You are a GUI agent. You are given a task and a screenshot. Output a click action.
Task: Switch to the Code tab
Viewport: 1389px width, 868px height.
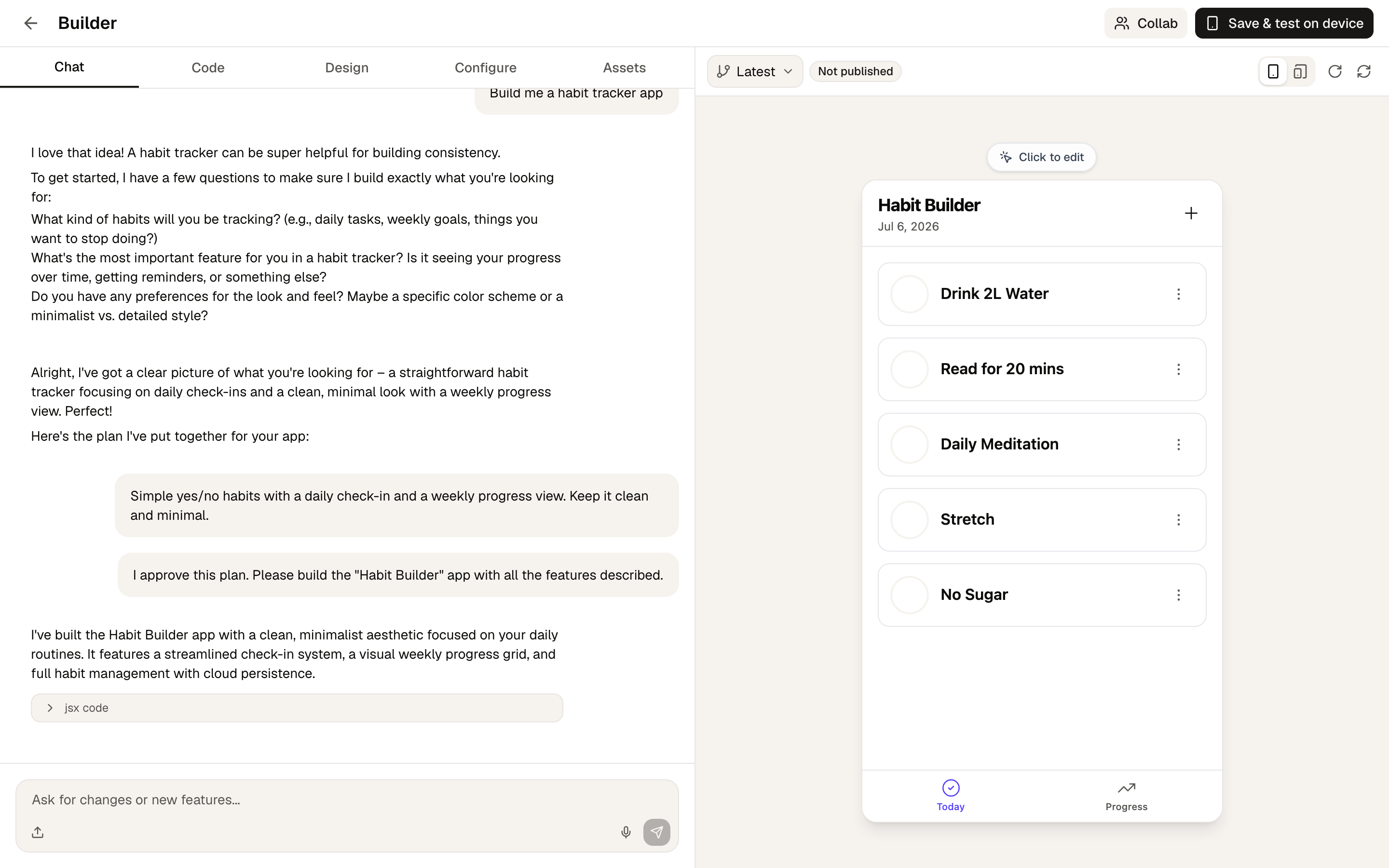(x=208, y=68)
